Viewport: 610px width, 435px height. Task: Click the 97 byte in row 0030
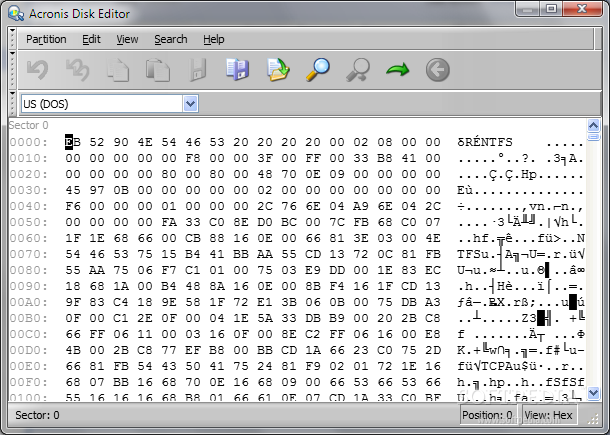[x=97, y=190]
